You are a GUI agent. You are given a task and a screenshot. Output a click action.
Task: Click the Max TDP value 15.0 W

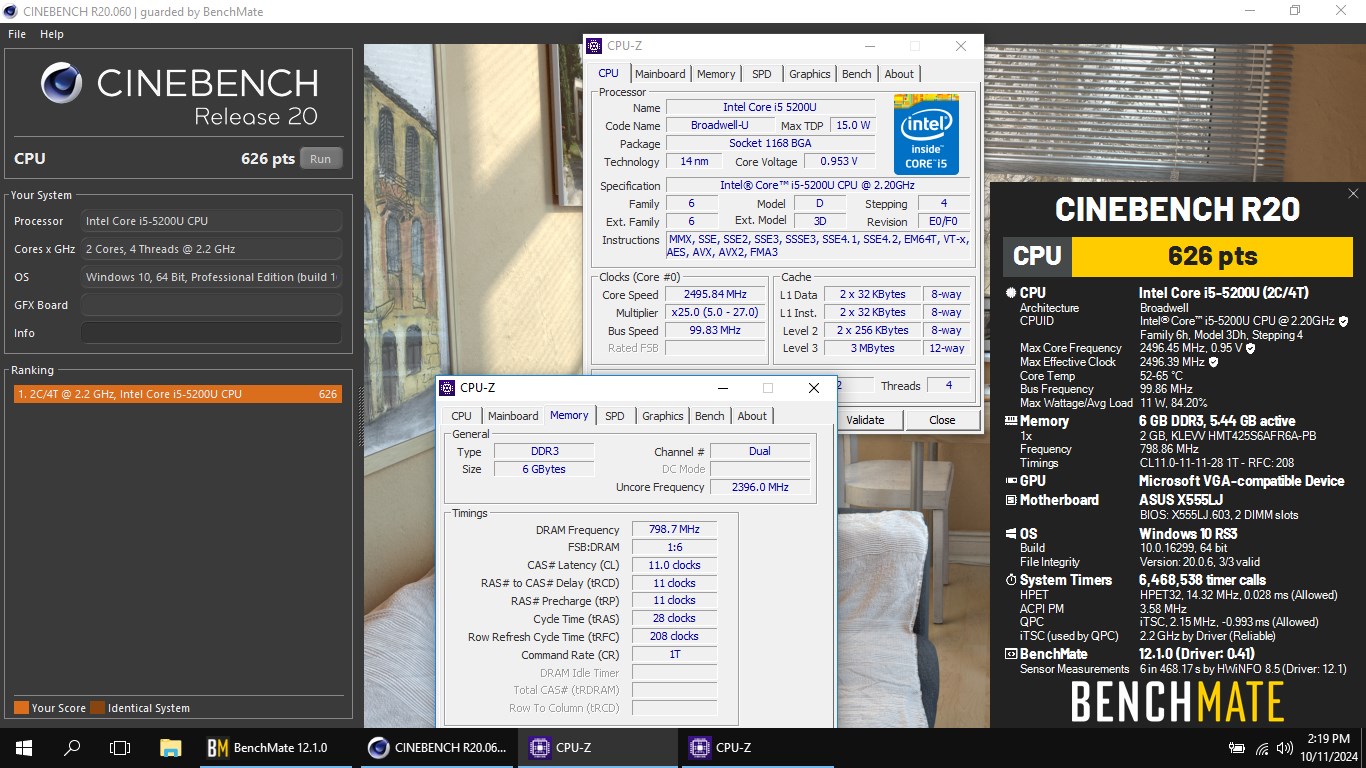tap(853, 126)
